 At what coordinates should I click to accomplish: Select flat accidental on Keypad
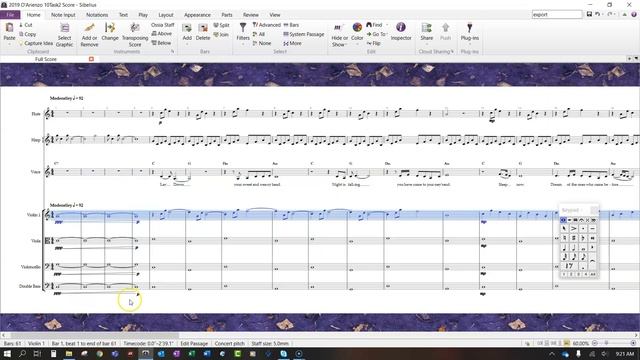coord(583,238)
